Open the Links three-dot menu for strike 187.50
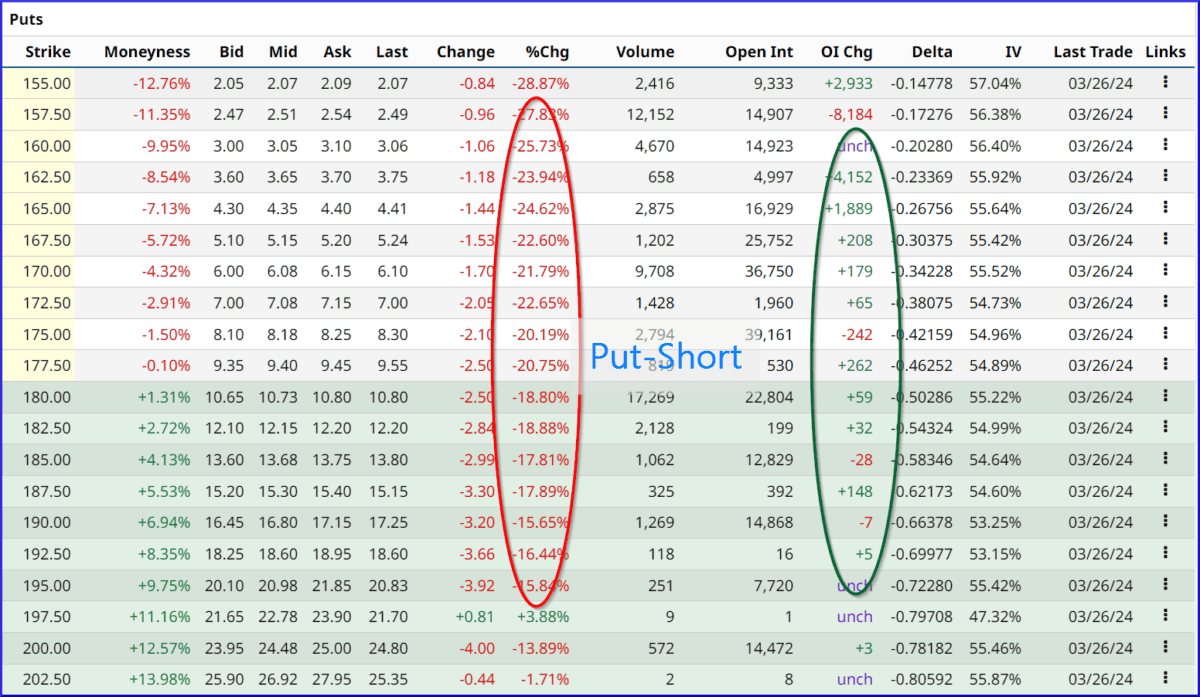This screenshot has width=1200, height=697. click(x=1165, y=490)
